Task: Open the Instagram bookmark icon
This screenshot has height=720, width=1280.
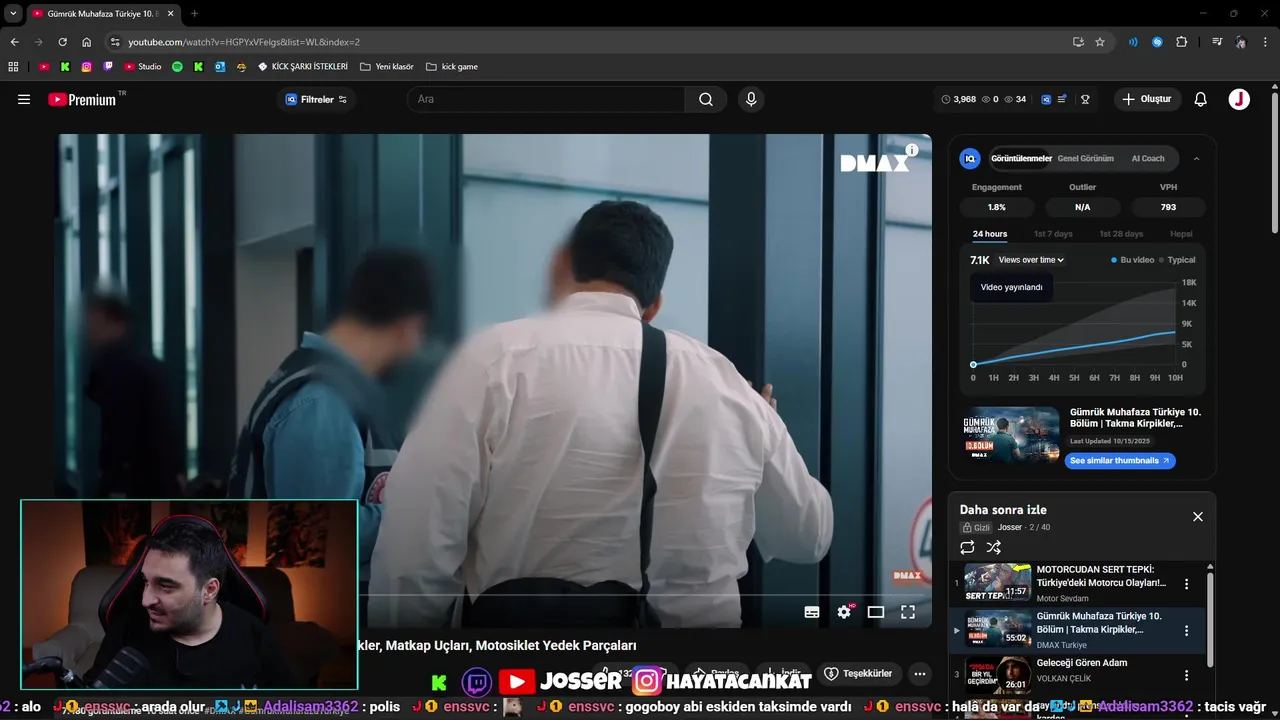Action: [x=87, y=67]
